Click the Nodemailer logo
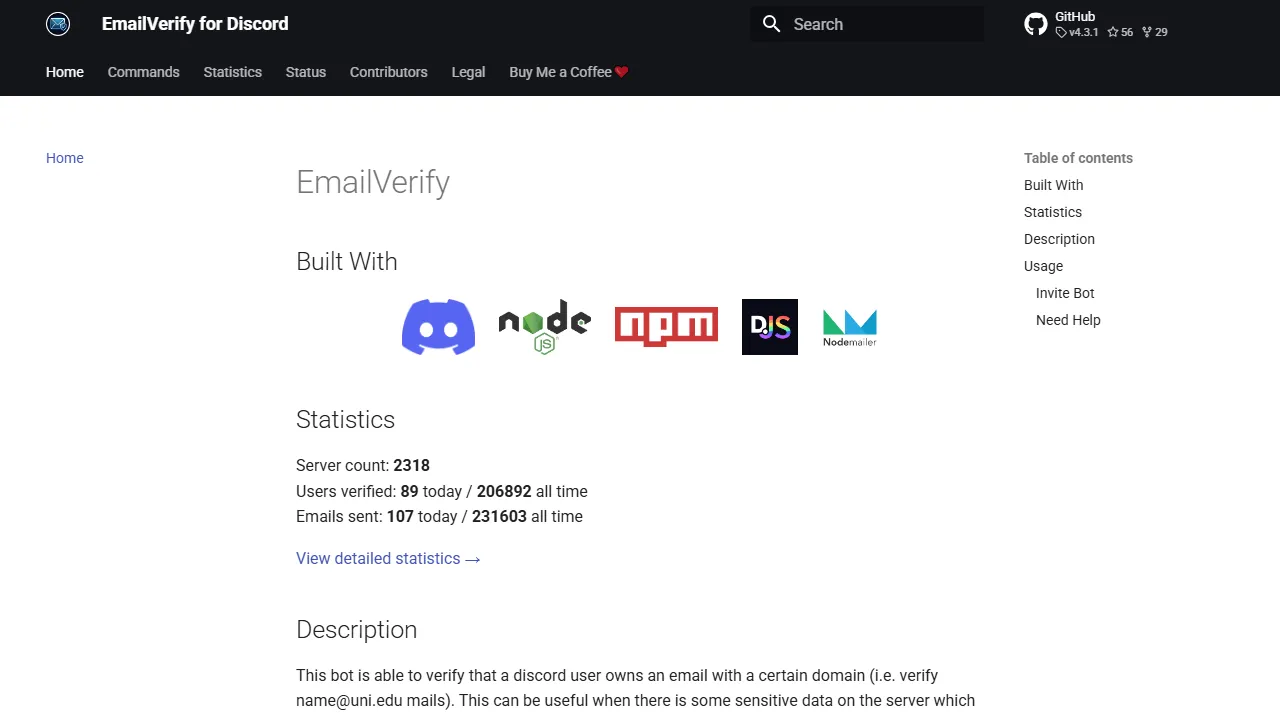 849,327
